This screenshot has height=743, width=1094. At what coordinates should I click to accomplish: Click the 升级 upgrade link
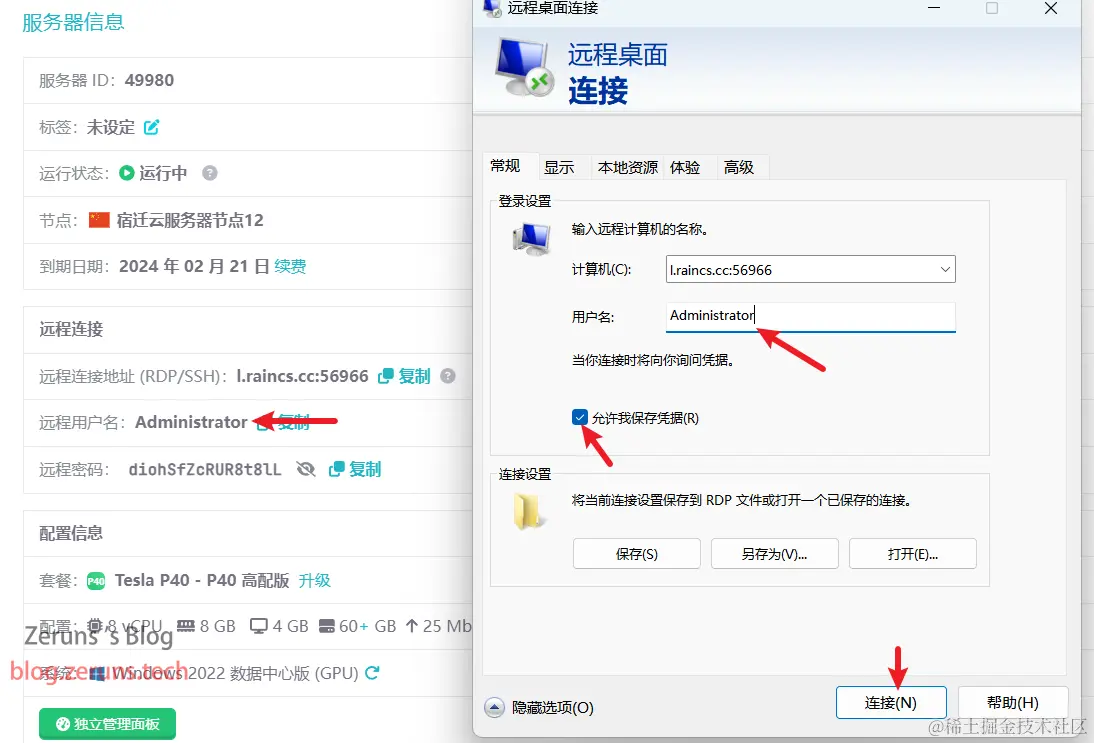(315, 580)
